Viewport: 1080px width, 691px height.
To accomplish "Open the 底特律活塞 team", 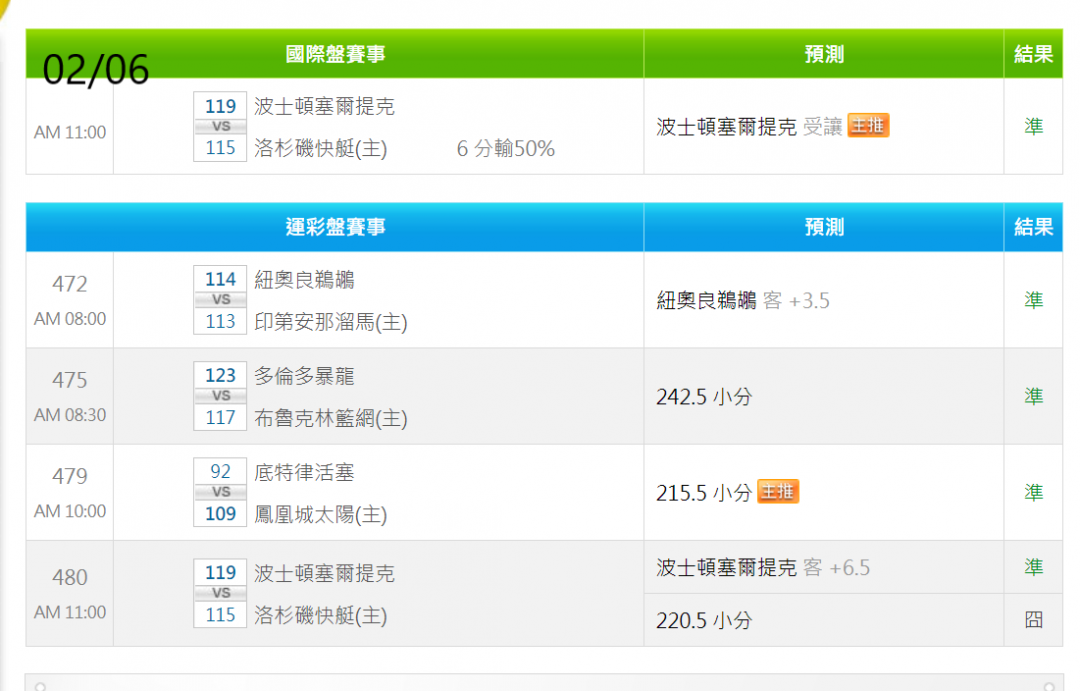I will click(304, 473).
